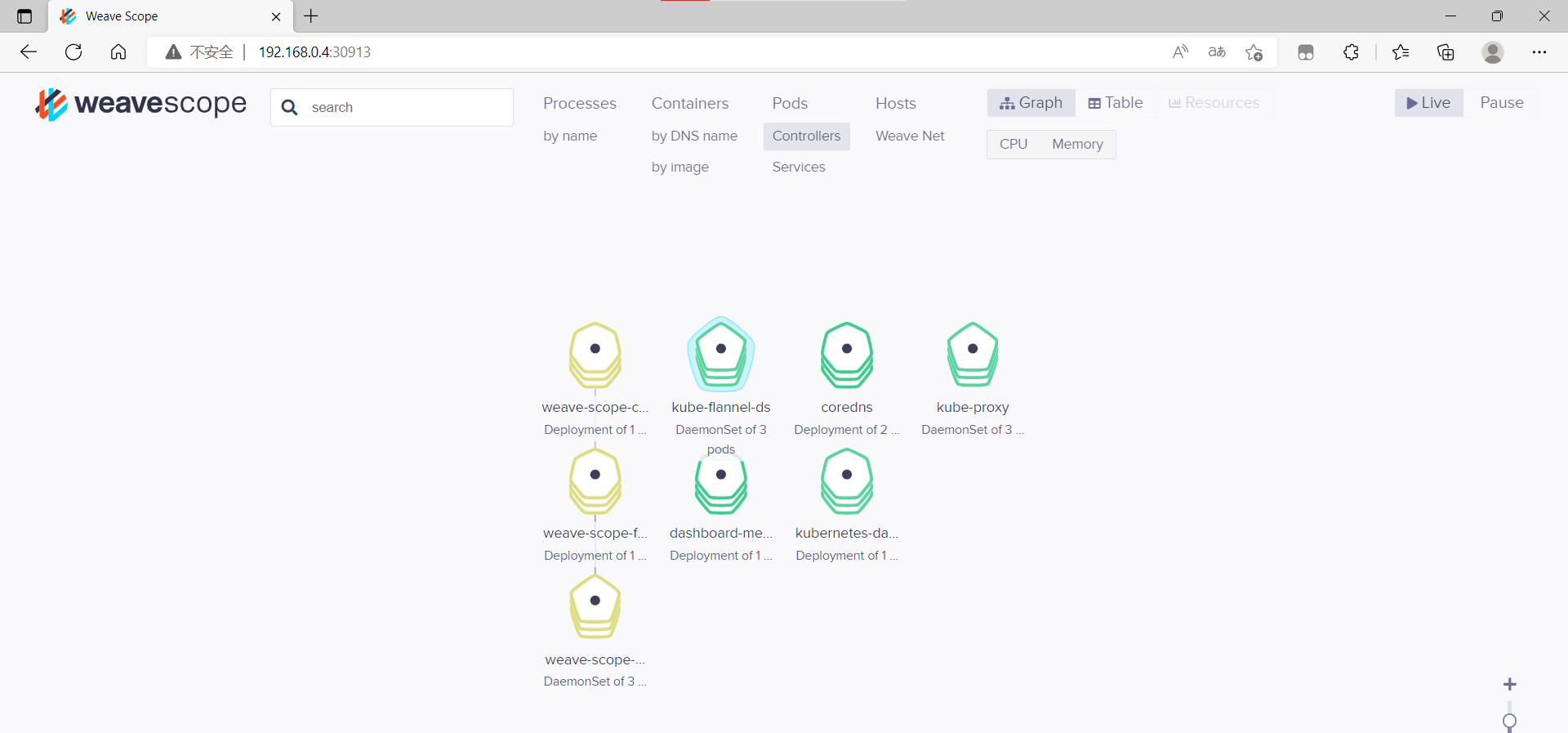Screen dimensions: 1568x733
Task: Open the browser extensions puzzle icon
Action: coord(1352,52)
